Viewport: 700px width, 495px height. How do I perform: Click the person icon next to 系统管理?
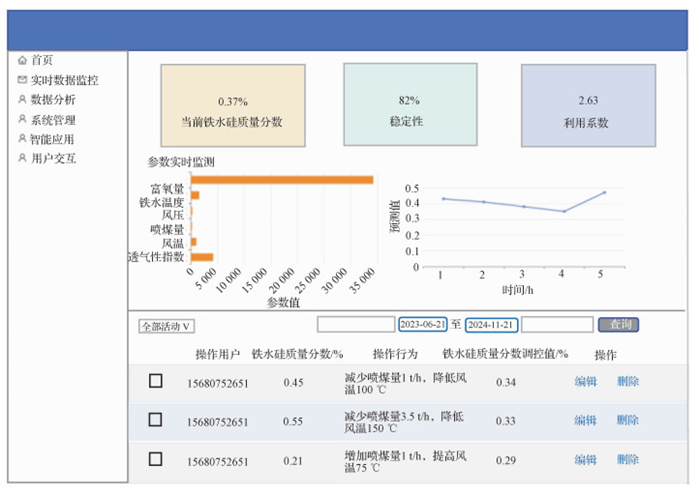(x=22, y=119)
